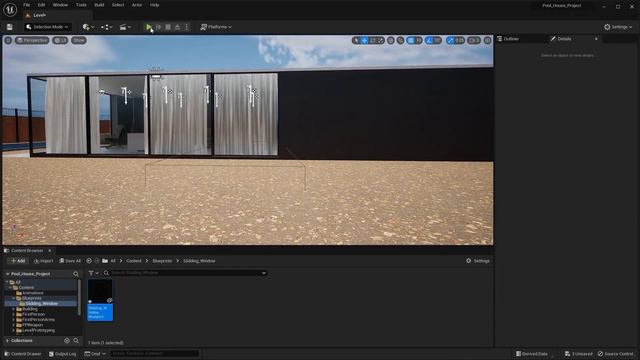Open the quick add content dropdown

click(88, 27)
